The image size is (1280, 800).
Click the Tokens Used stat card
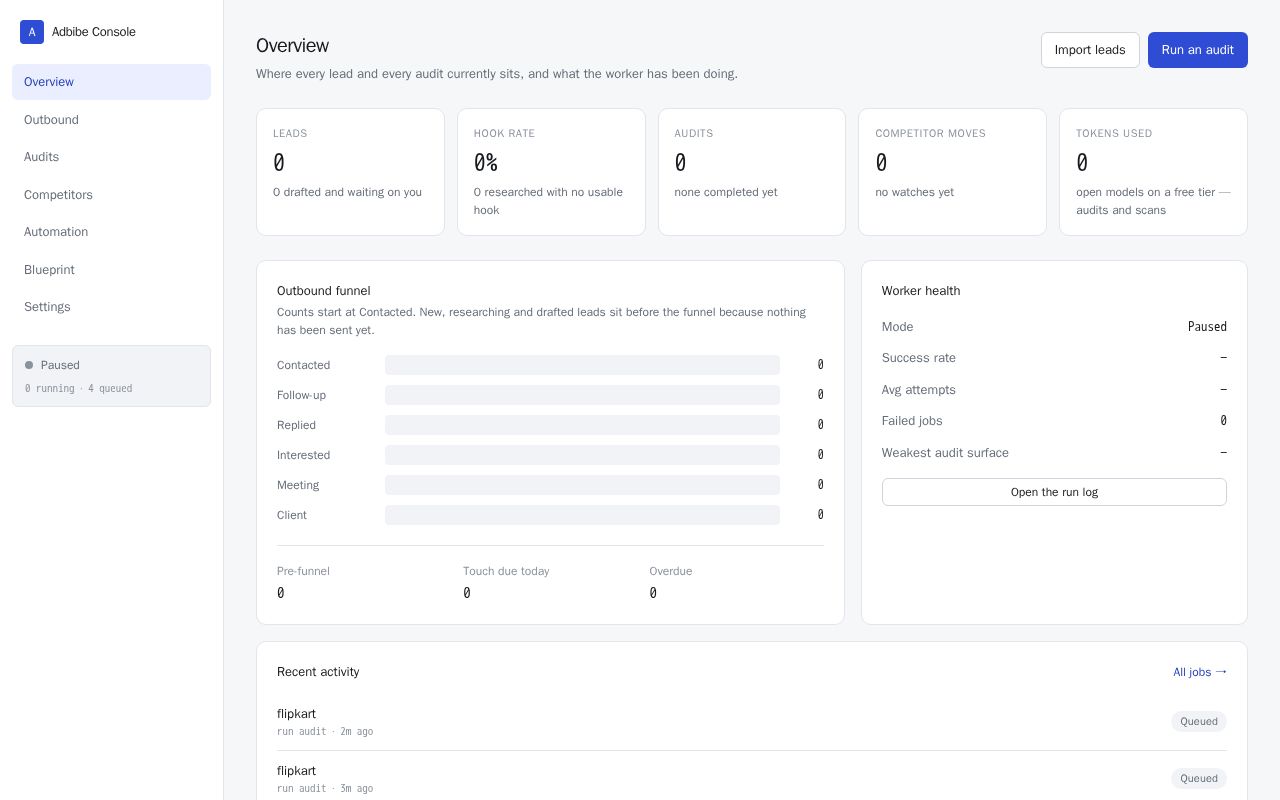1153,172
